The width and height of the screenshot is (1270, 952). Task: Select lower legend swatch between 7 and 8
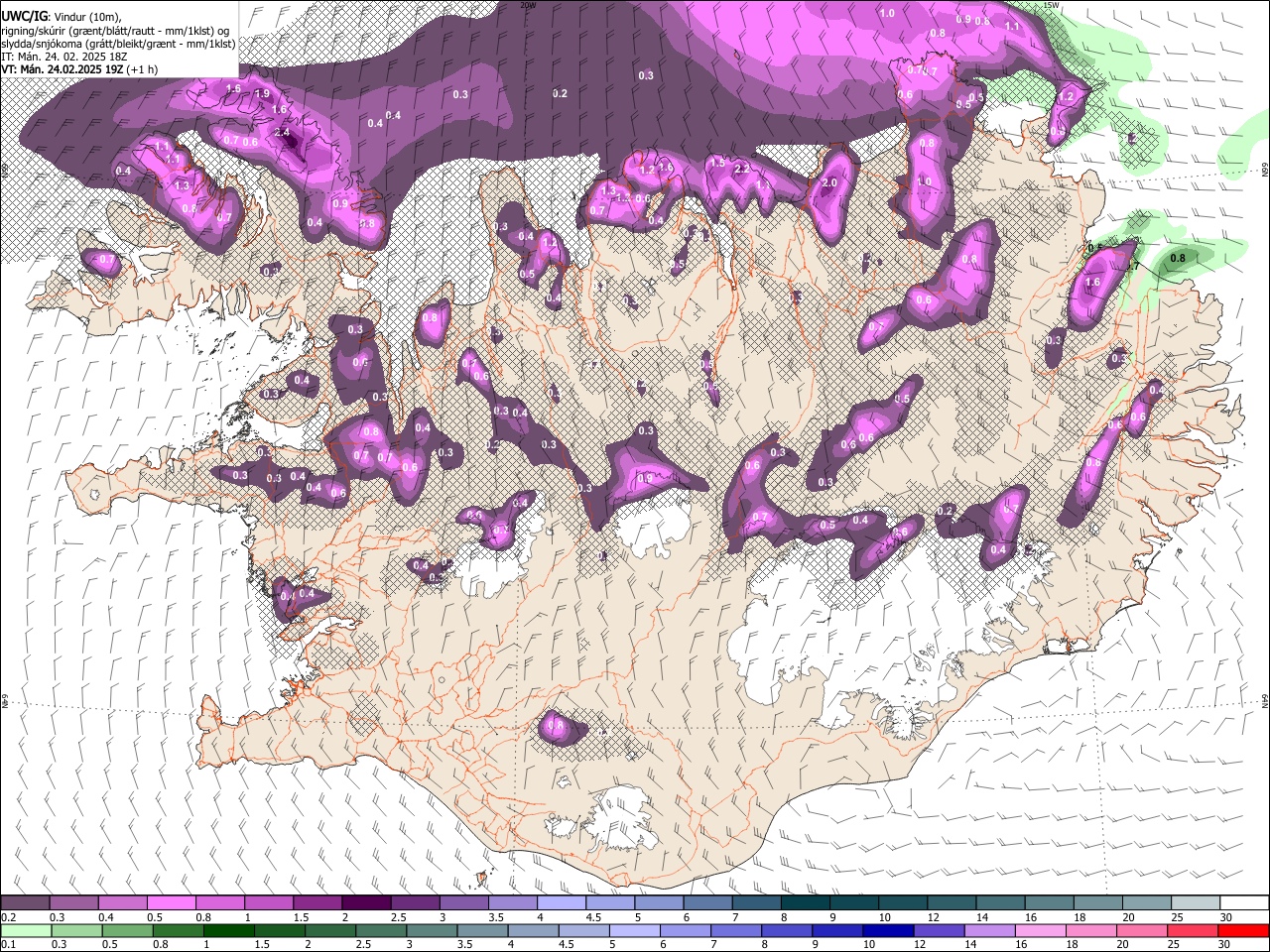click(736, 930)
